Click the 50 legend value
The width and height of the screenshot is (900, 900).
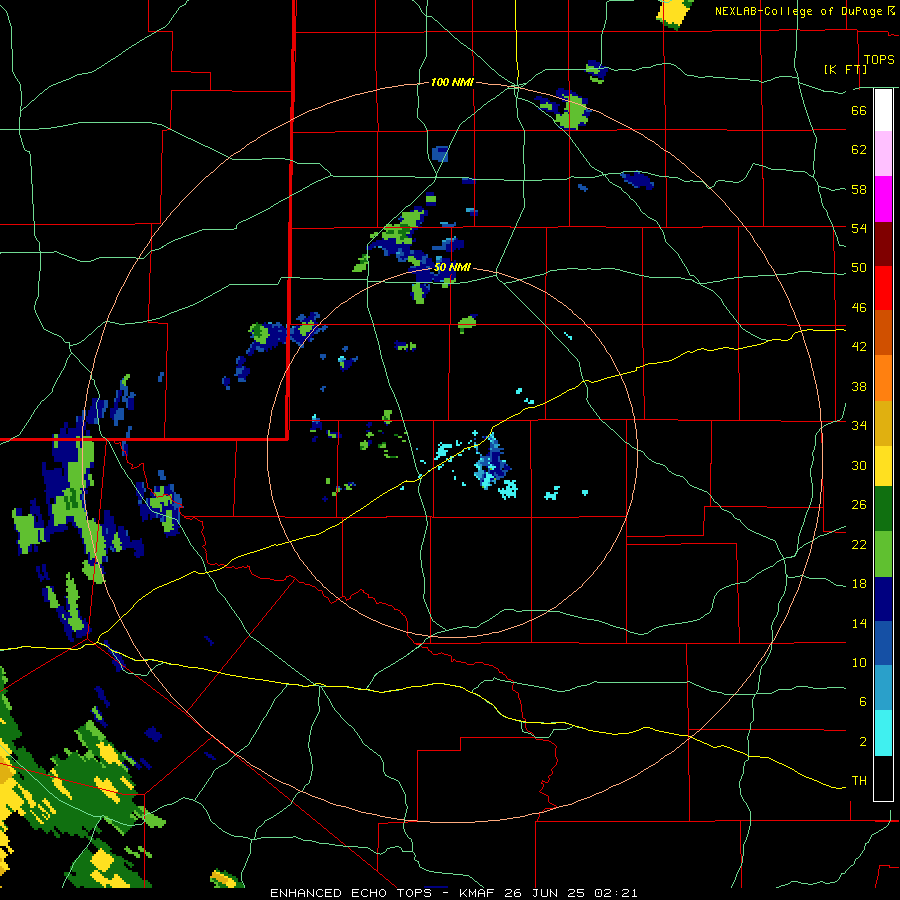(859, 268)
